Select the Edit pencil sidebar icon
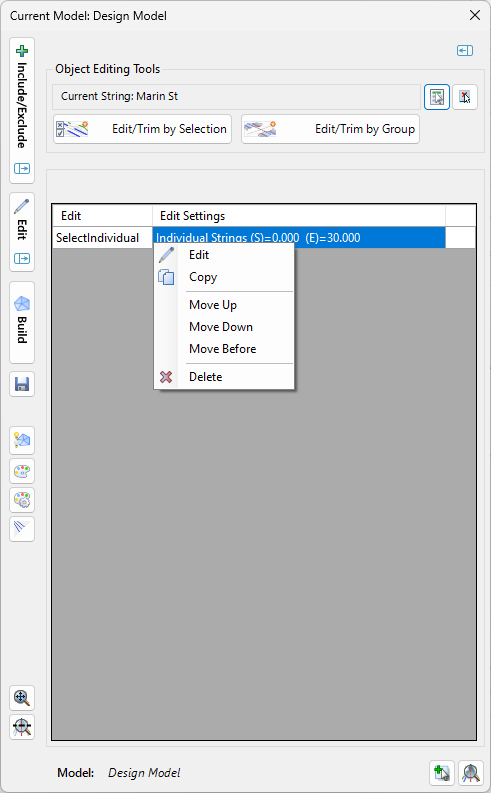 (22, 206)
